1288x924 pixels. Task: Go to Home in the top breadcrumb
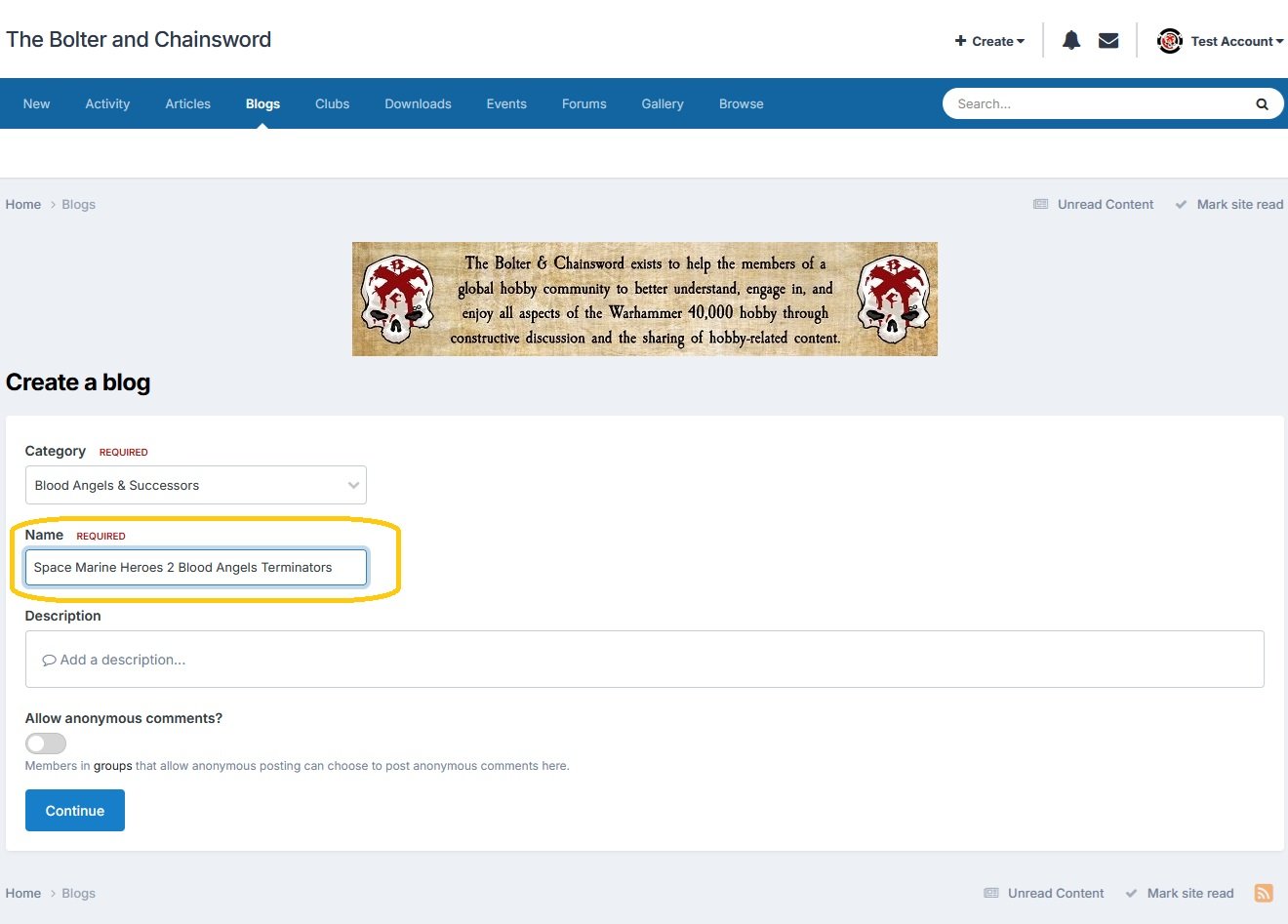[23, 205]
